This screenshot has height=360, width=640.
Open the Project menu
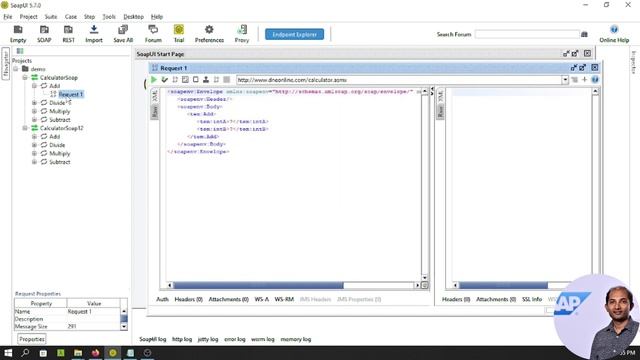coord(29,17)
